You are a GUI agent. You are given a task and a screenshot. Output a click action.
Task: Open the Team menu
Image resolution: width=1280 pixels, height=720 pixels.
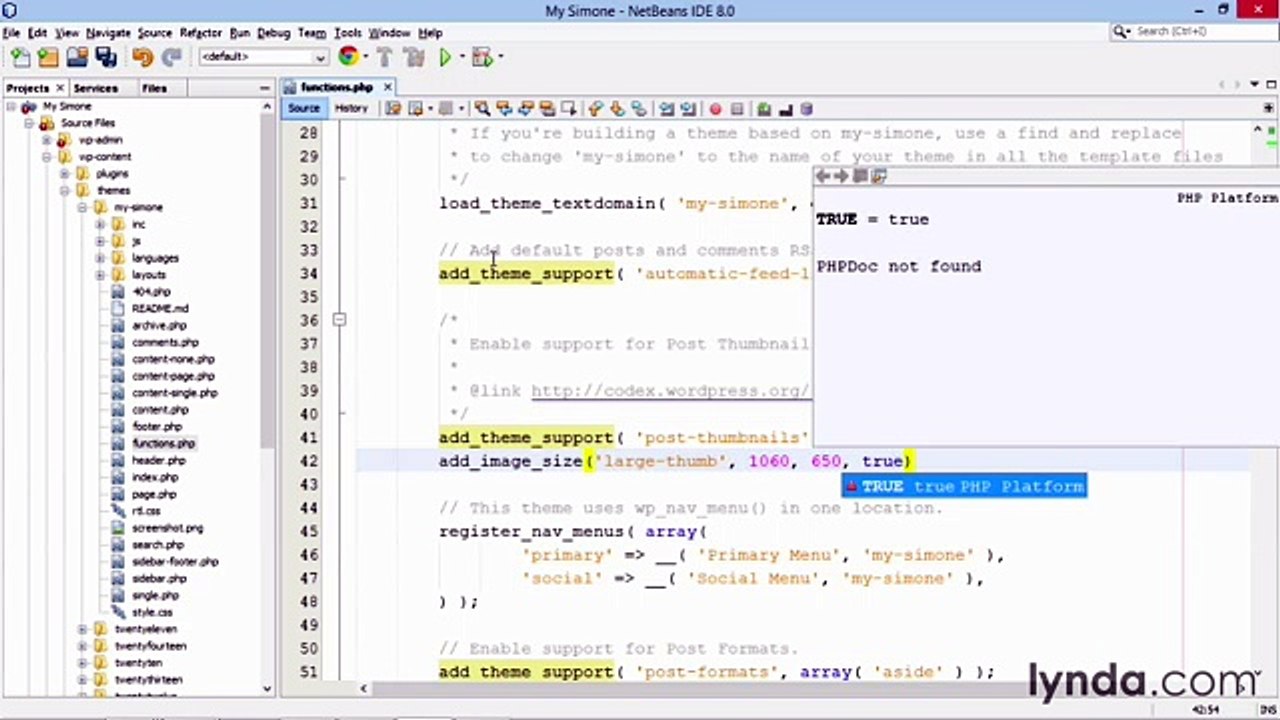click(x=312, y=33)
